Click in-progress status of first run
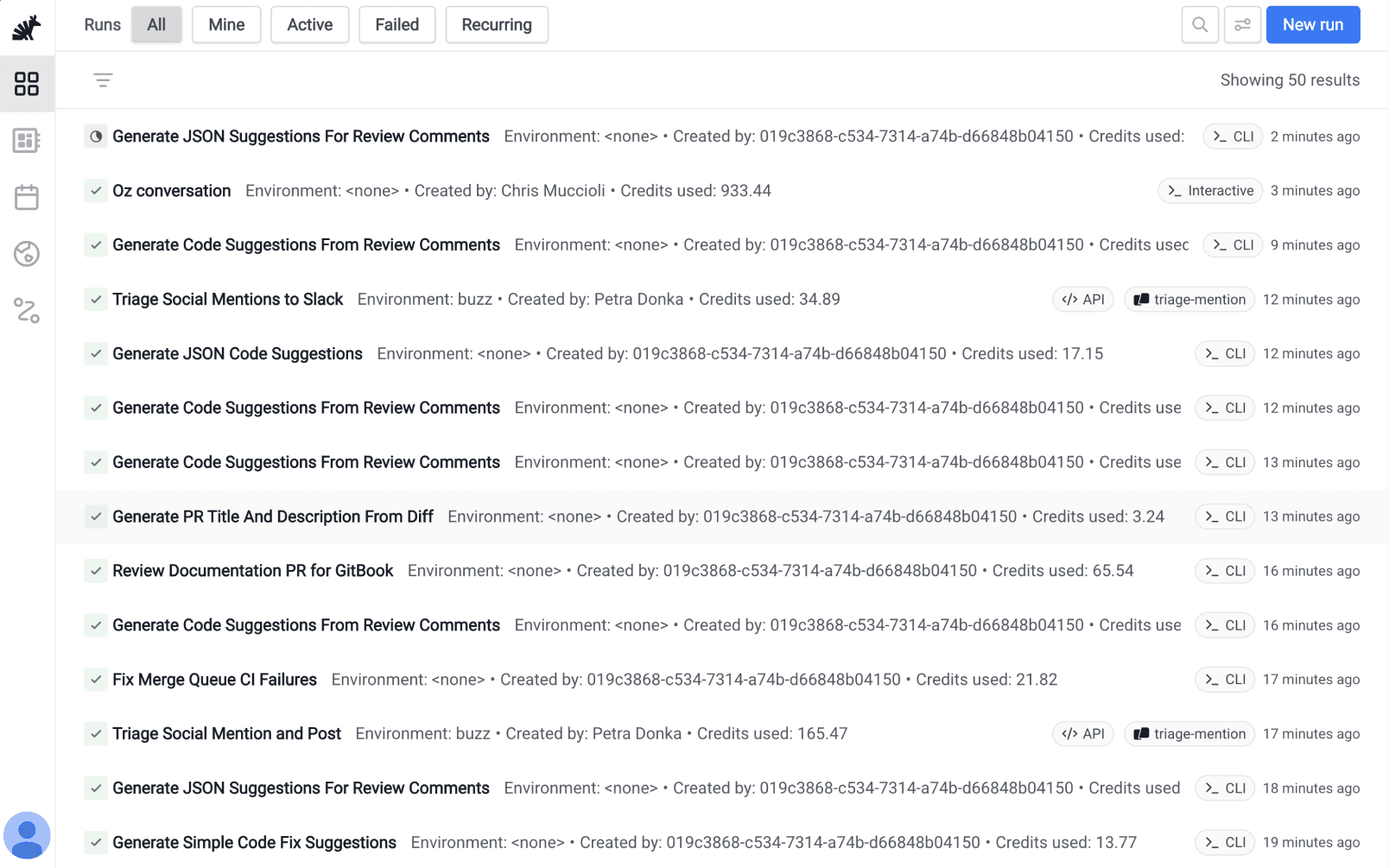Image resolution: width=1389 pixels, height=868 pixels. click(x=96, y=136)
